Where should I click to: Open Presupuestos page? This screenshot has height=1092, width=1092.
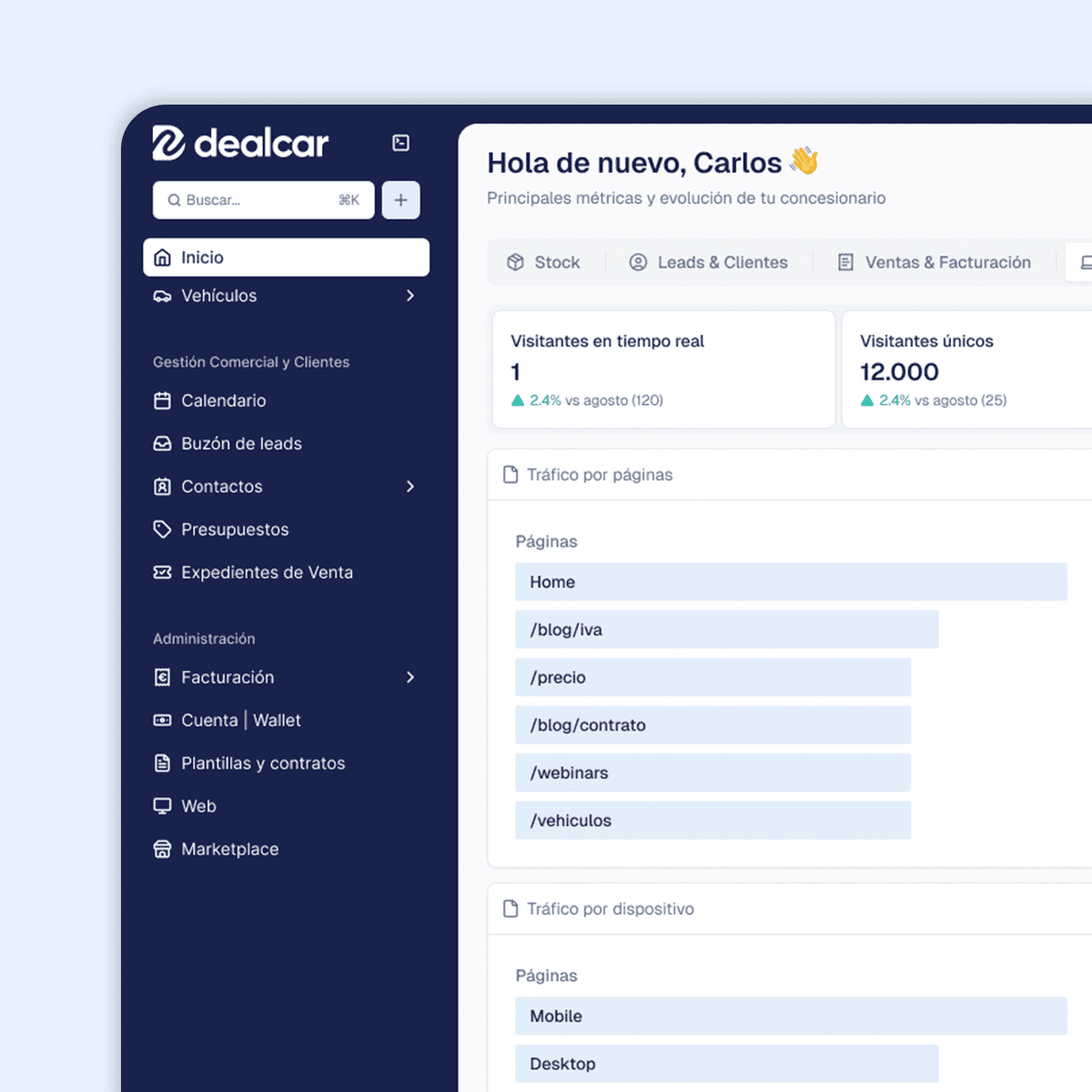[235, 530]
